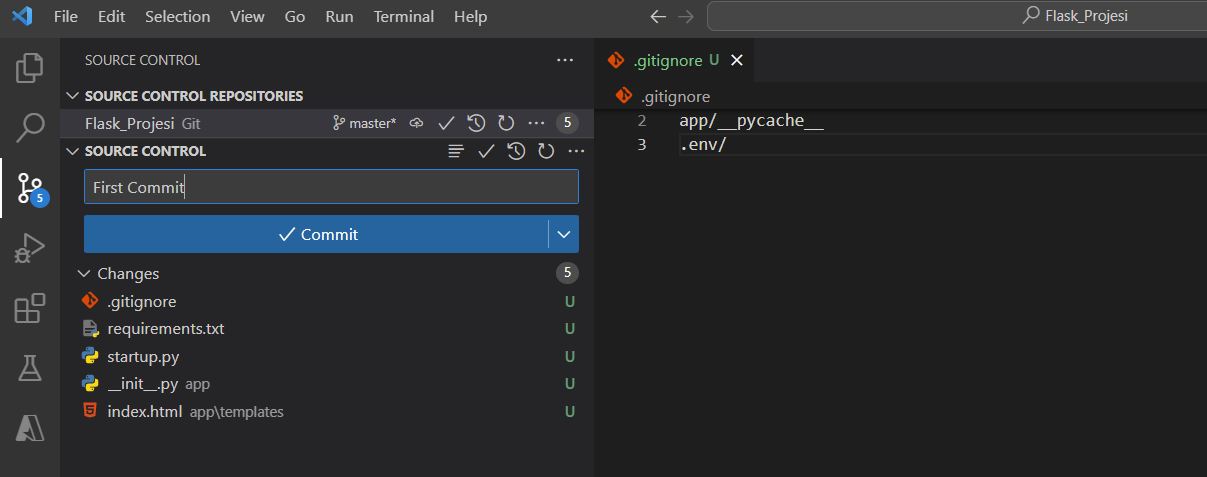Toggle the view as tree/list icon
Screen dimensions: 1207x477
tap(456, 151)
